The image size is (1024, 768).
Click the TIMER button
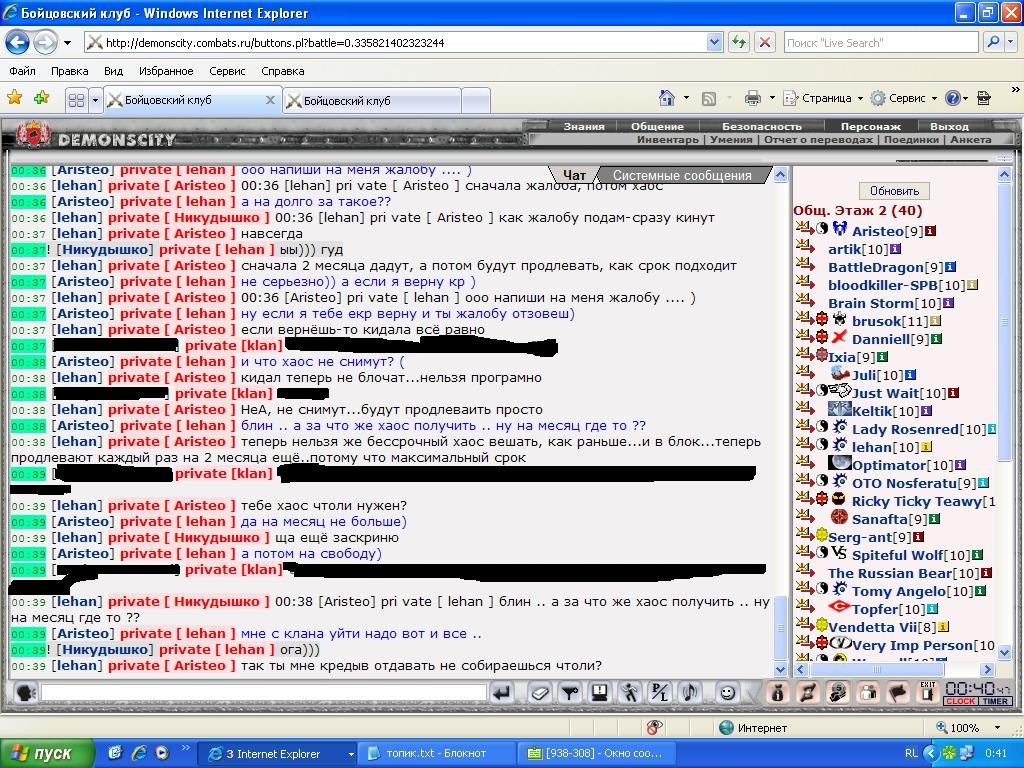tap(995, 701)
